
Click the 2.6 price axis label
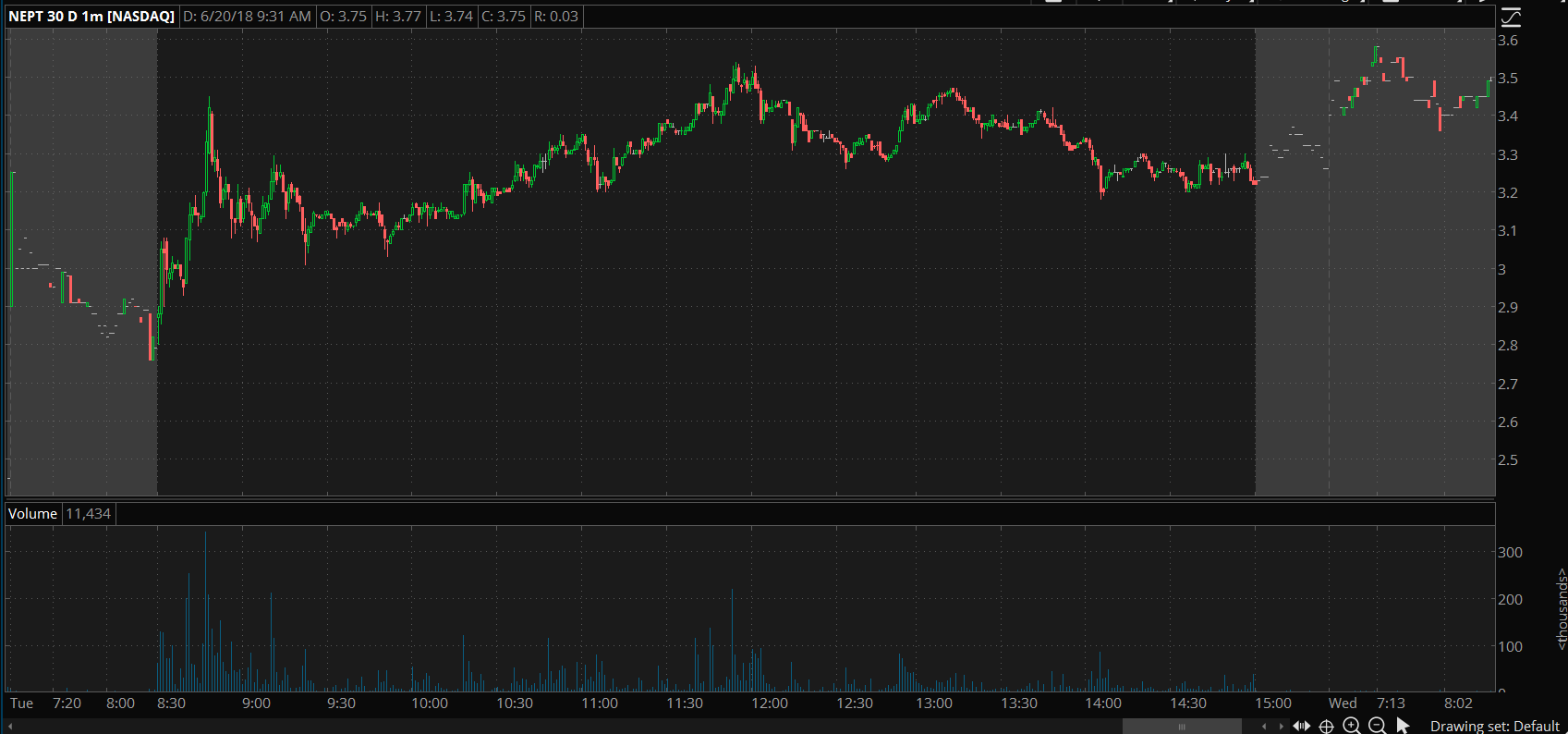[x=1508, y=422]
